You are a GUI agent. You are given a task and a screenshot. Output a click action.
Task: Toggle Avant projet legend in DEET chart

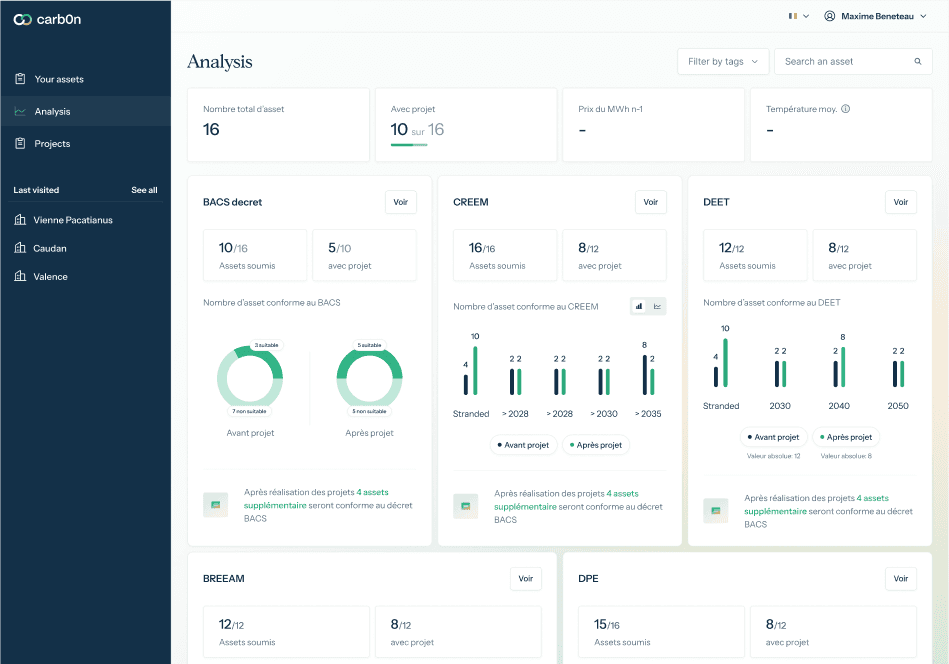coord(773,437)
